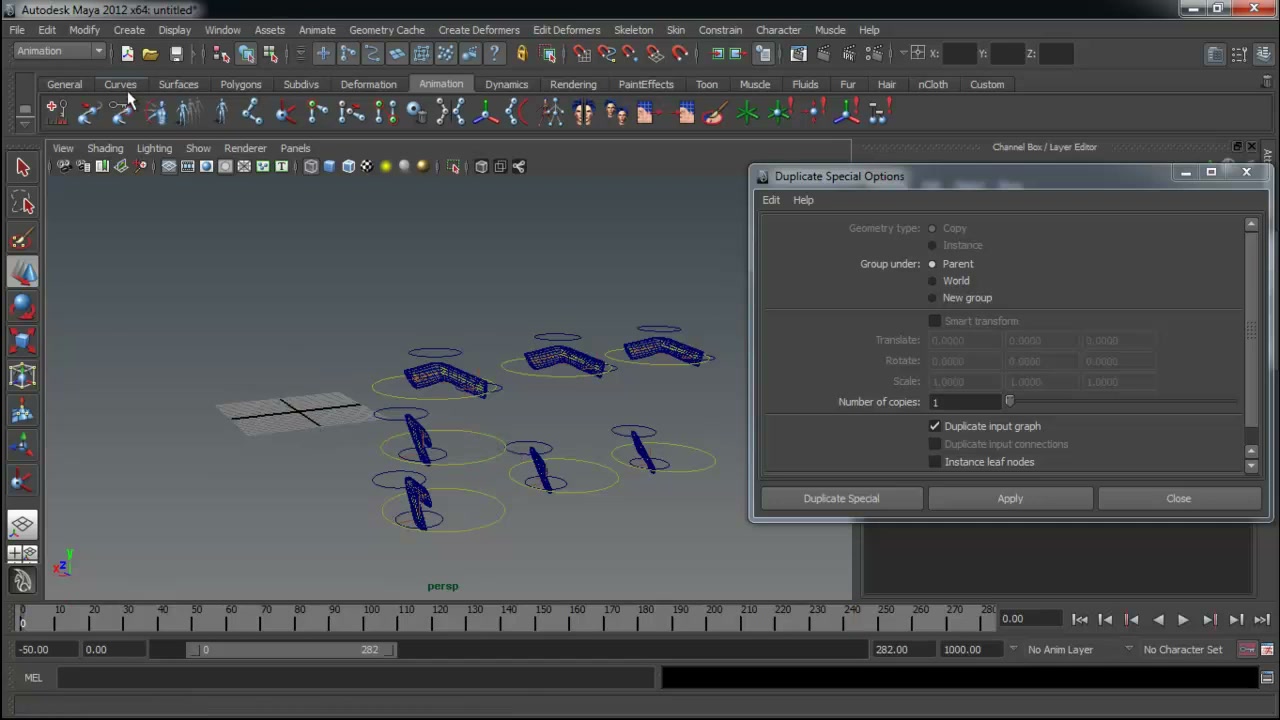This screenshot has height=720, width=1280.
Task: Pick the Rotate tool
Action: point(23,308)
